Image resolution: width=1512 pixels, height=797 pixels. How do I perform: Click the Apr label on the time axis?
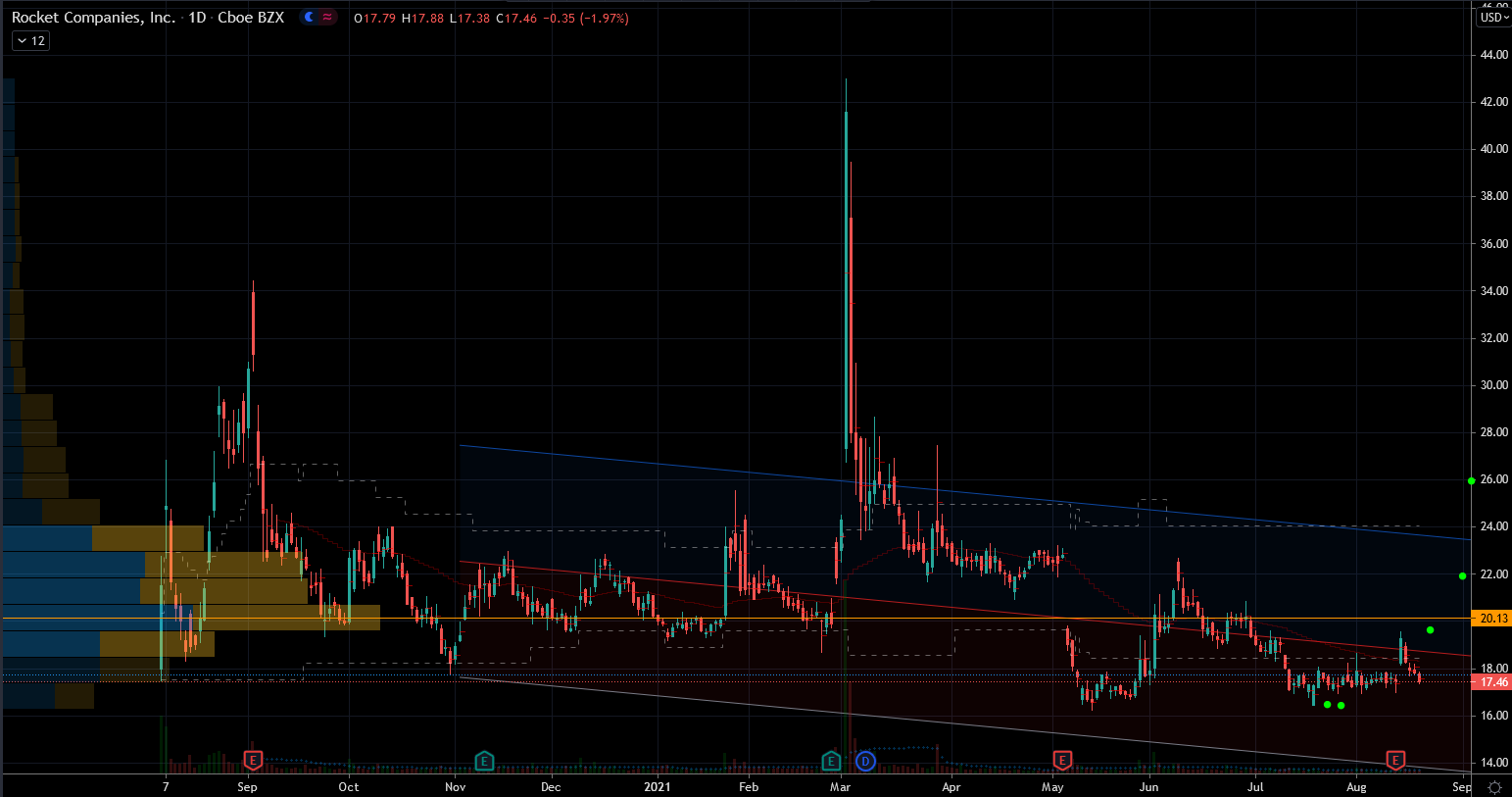[x=951, y=787]
